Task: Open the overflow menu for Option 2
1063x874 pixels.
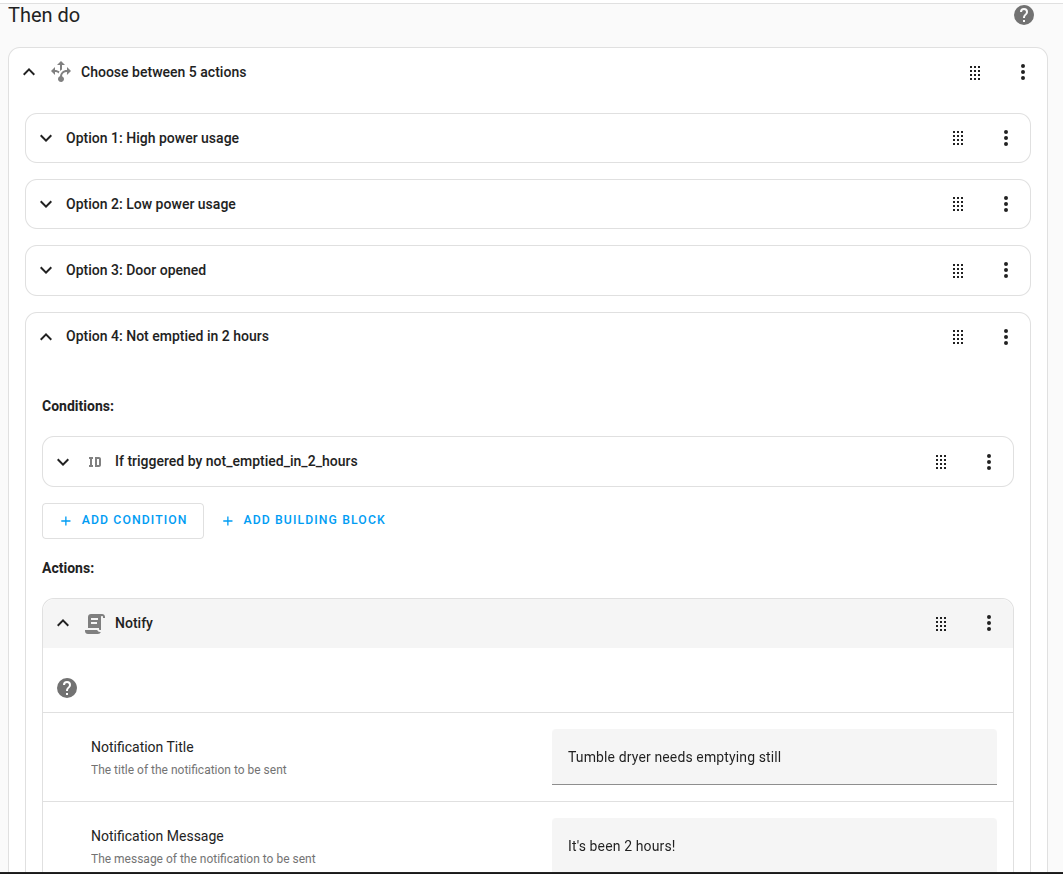Action: click(x=1005, y=204)
